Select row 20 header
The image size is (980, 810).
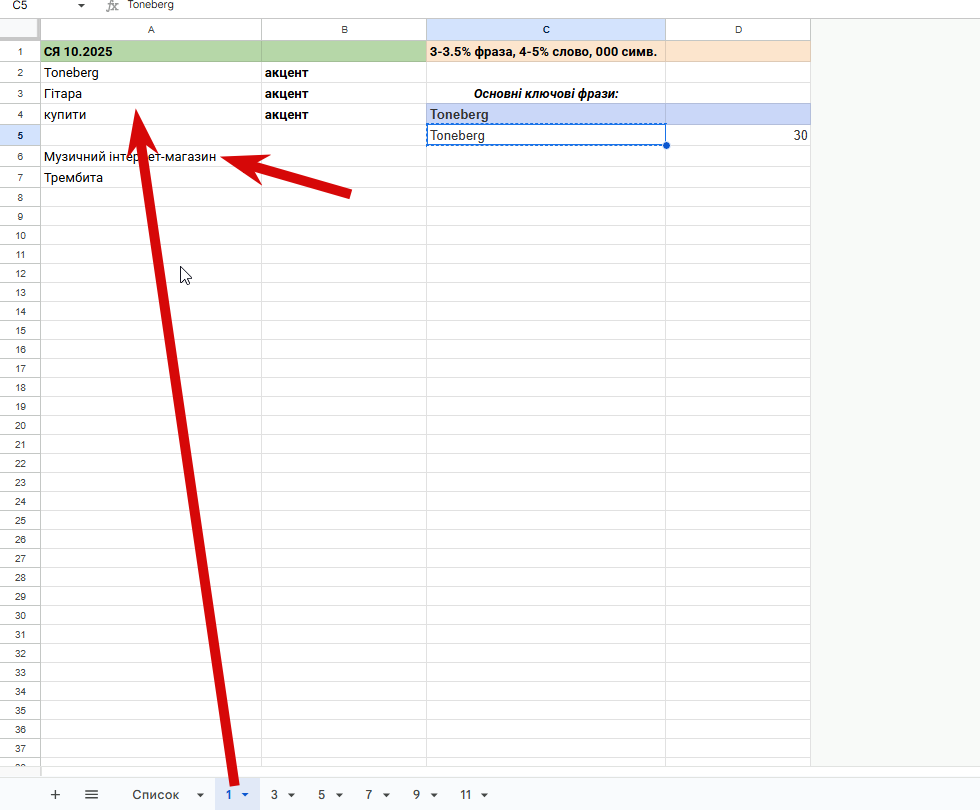tap(20, 426)
